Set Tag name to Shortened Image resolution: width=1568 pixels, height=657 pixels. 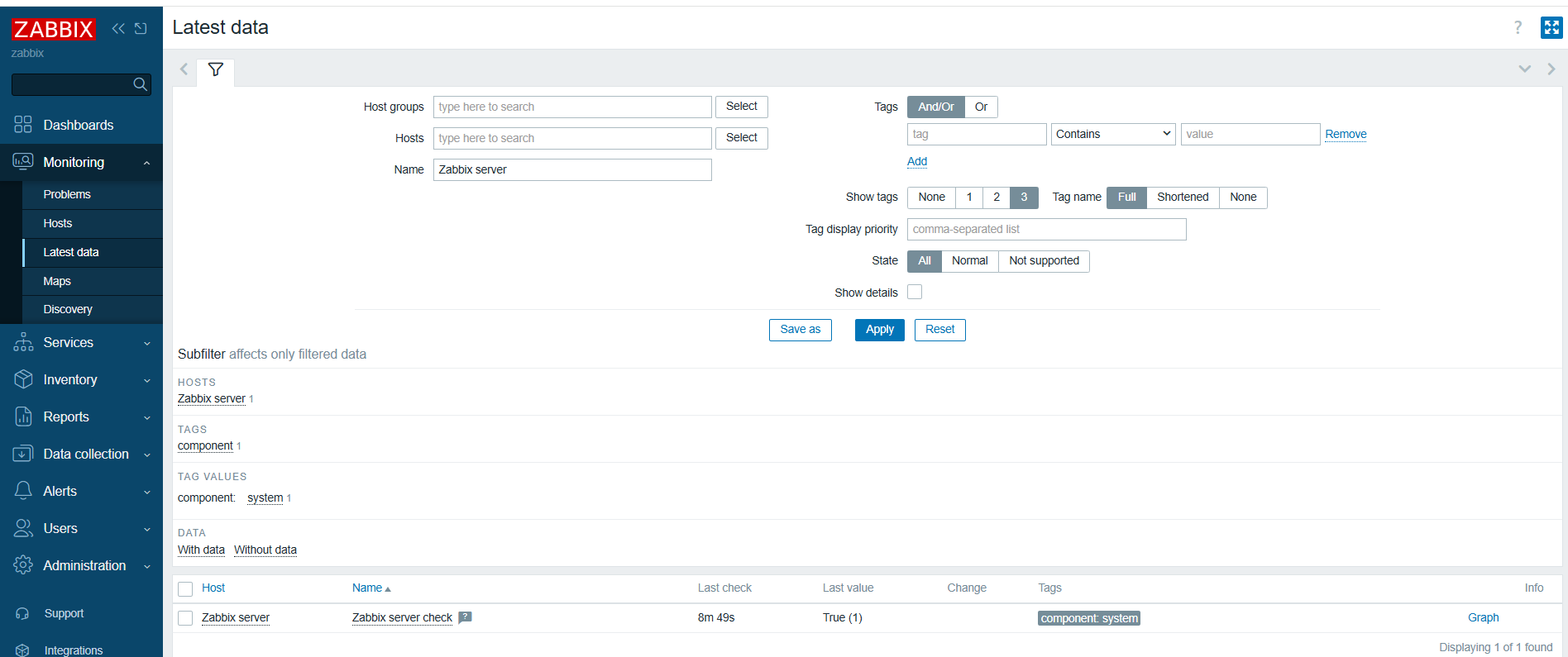pos(1183,197)
